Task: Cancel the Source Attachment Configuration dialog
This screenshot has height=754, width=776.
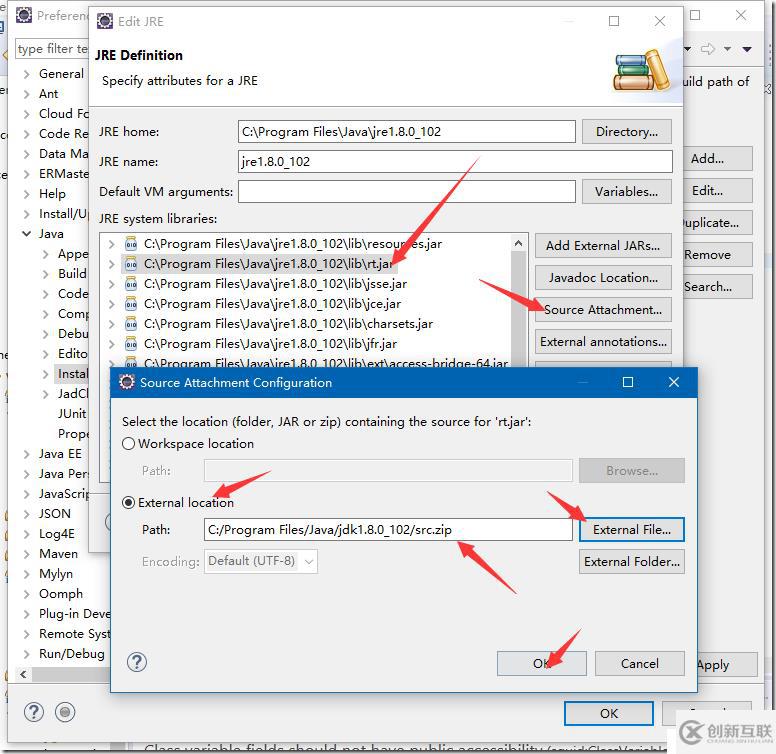Action: click(639, 663)
